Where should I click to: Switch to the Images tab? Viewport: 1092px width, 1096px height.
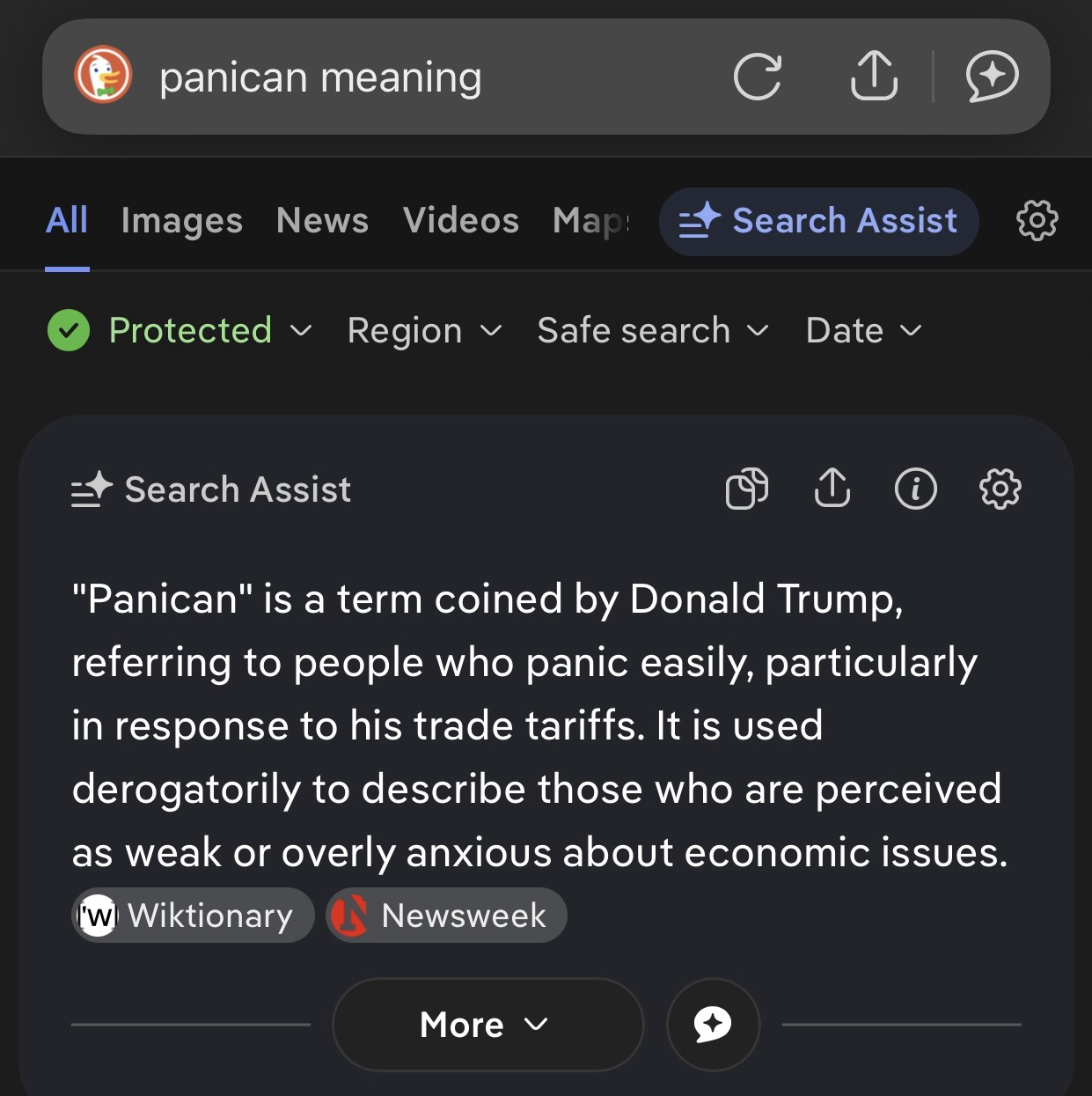coord(181,221)
